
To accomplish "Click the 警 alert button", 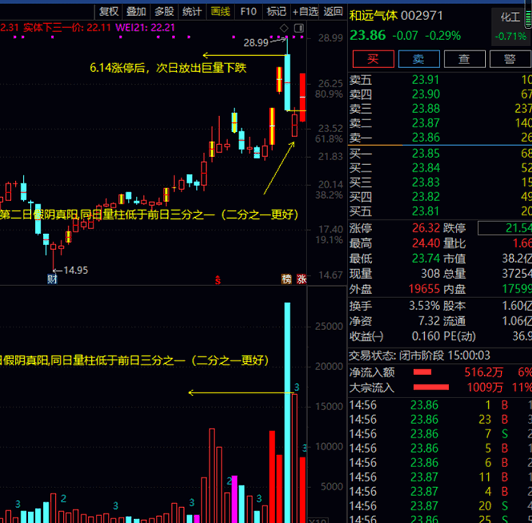I will tap(510, 59).
